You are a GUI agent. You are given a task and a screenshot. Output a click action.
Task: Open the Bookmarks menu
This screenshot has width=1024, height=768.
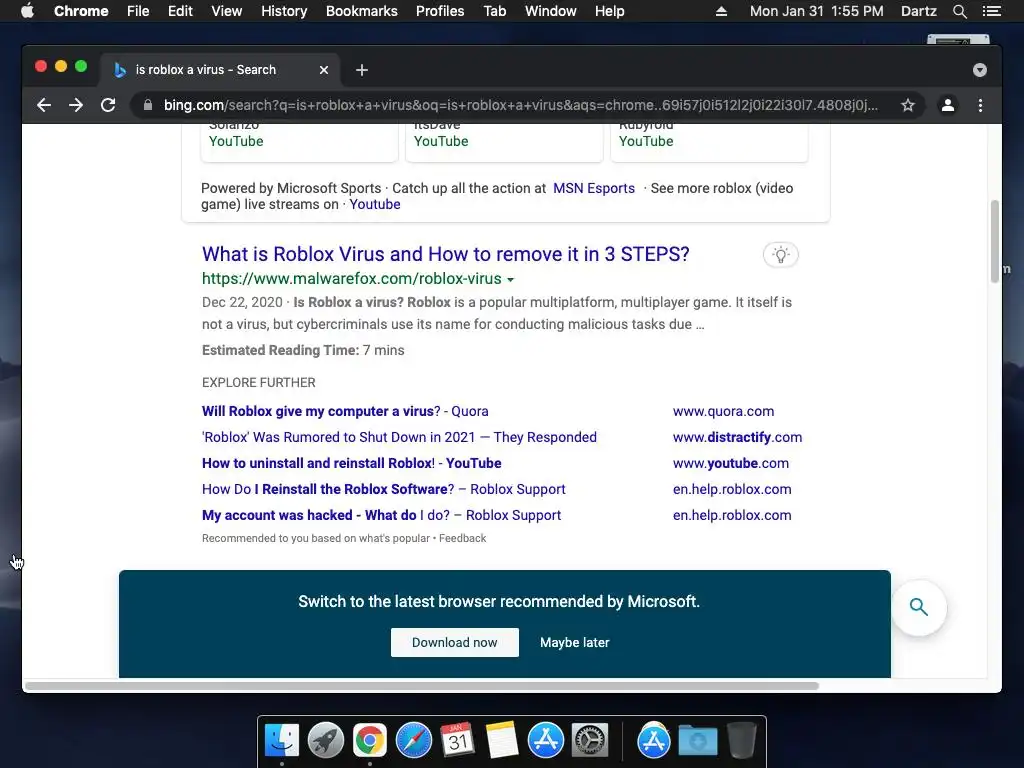tap(362, 11)
